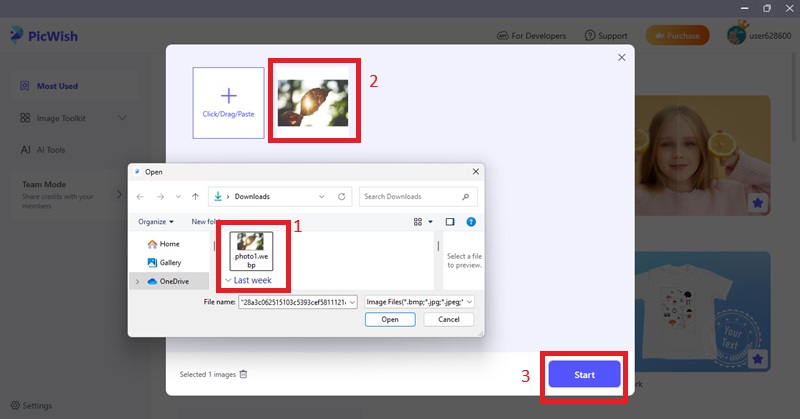Viewport: 800px width, 419px height.
Task: Open the Organize dropdown menu
Action: 156,221
